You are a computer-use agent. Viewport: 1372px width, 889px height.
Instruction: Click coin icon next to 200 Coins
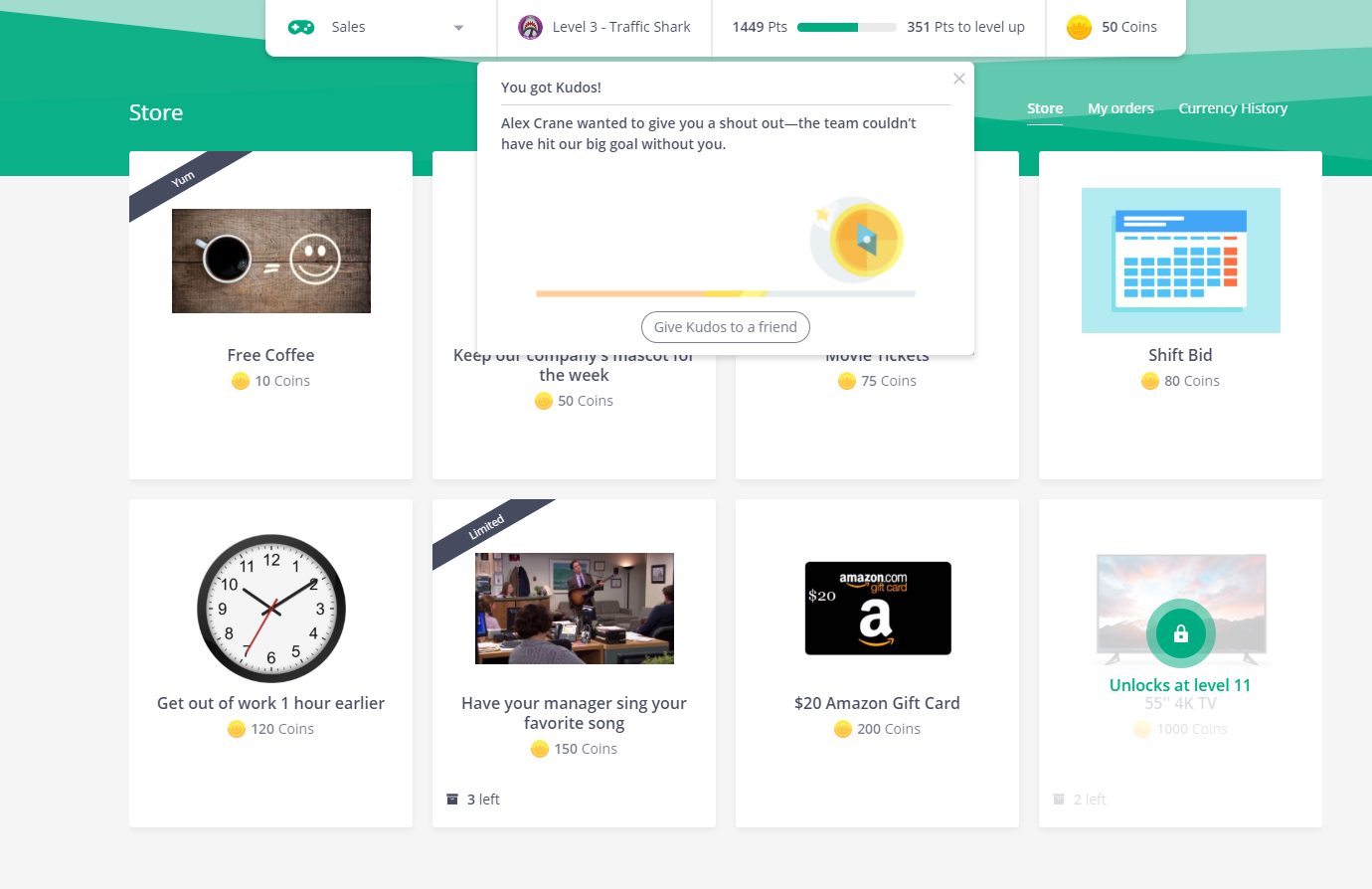843,729
